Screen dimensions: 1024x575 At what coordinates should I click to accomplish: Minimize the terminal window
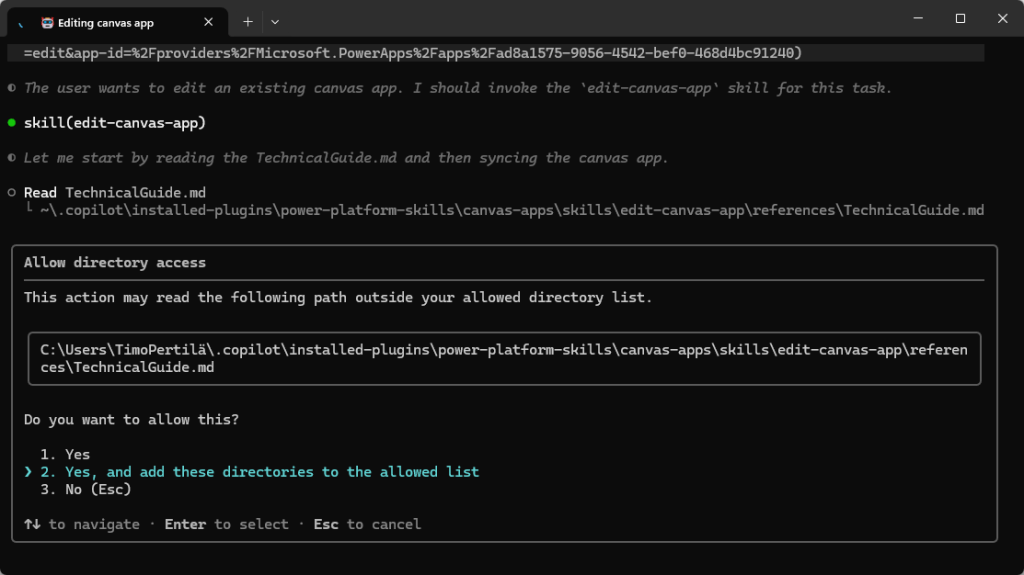coord(915,18)
